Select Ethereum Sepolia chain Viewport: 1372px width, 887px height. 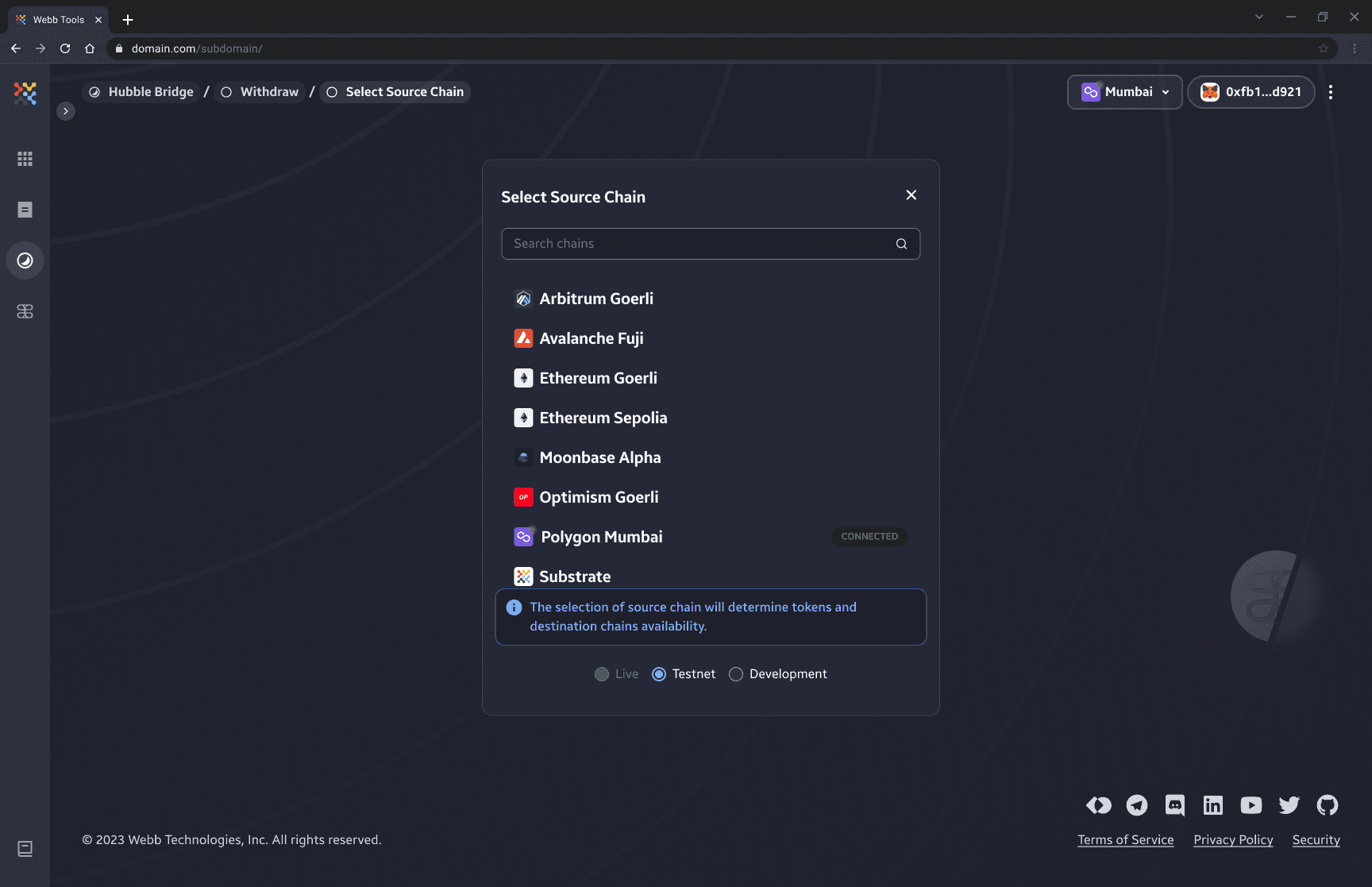711,418
